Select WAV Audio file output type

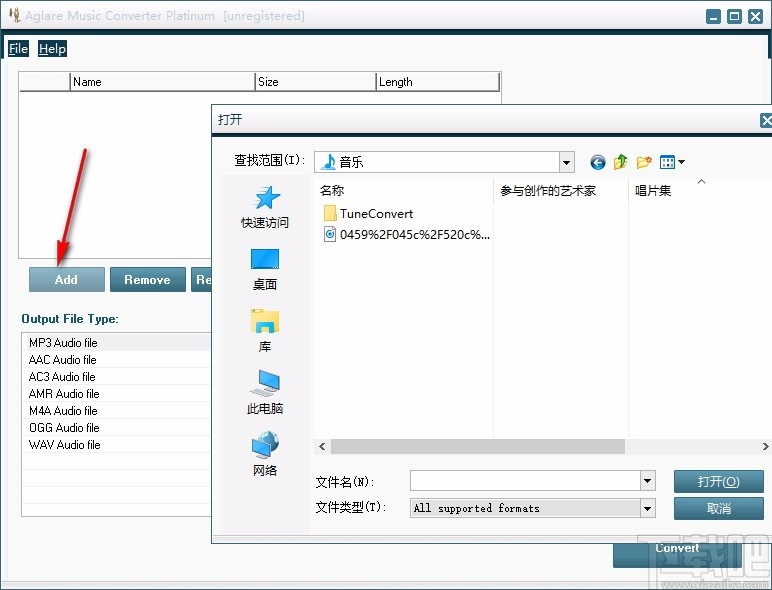click(x=117, y=445)
